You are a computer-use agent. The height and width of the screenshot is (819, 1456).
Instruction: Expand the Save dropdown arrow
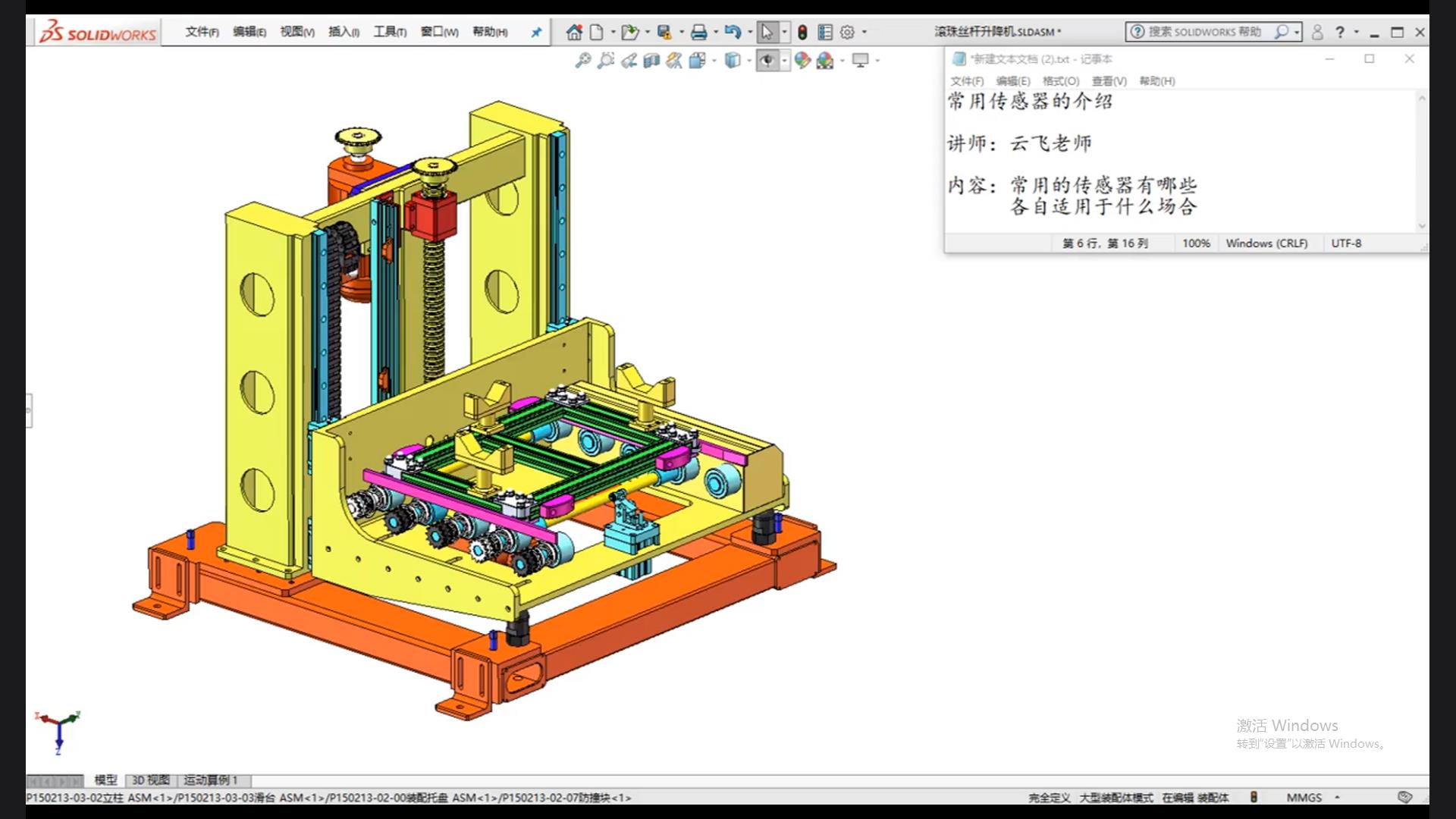681,32
